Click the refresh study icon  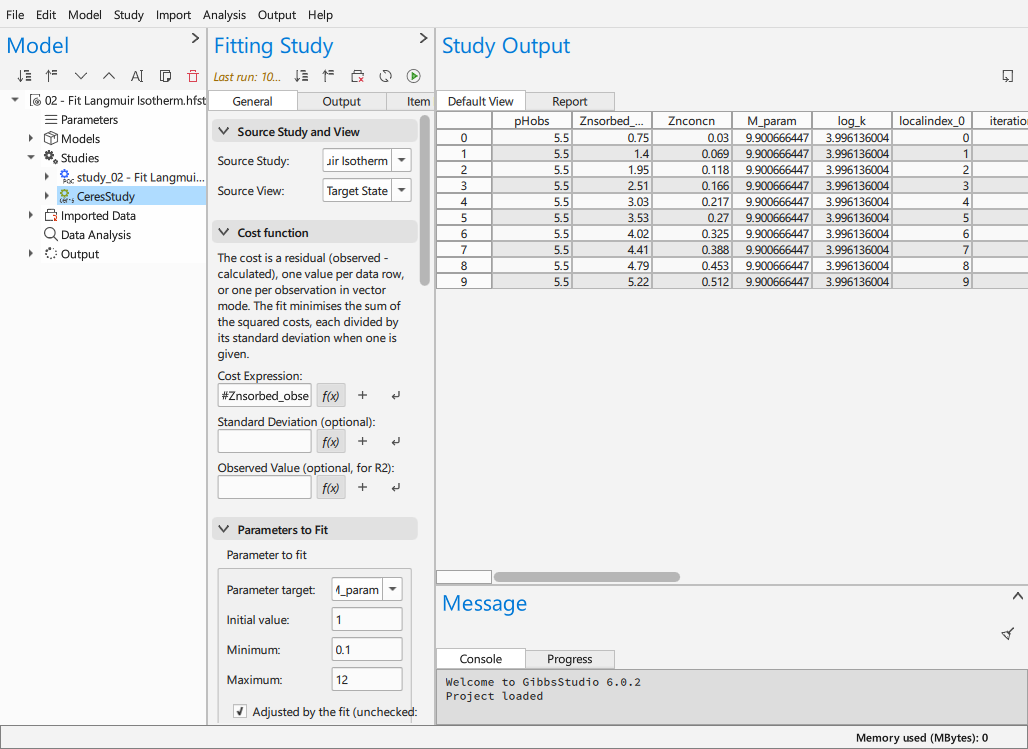click(386, 76)
